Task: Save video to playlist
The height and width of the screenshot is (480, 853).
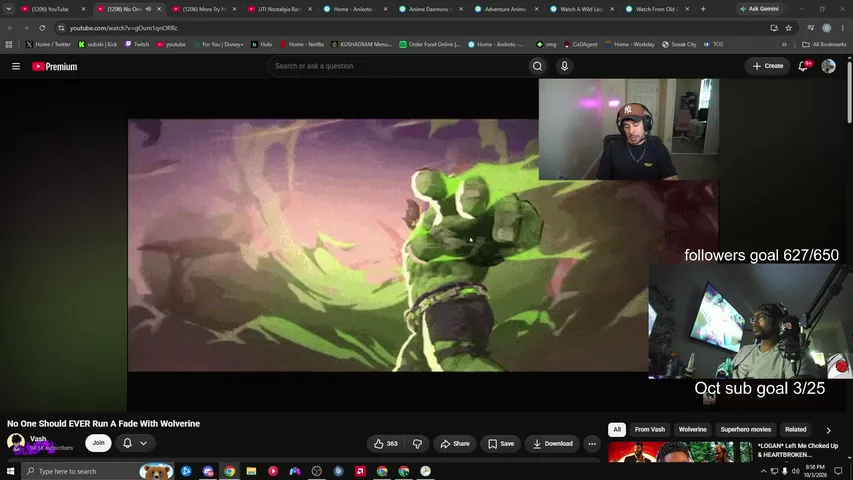Action: coord(500,444)
